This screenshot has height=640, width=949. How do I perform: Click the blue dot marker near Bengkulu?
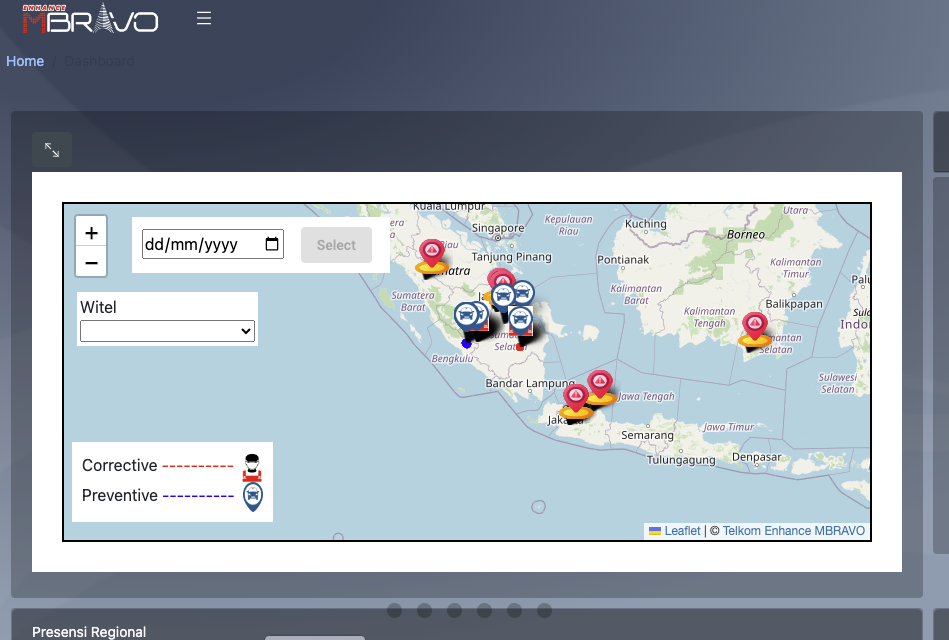[466, 343]
